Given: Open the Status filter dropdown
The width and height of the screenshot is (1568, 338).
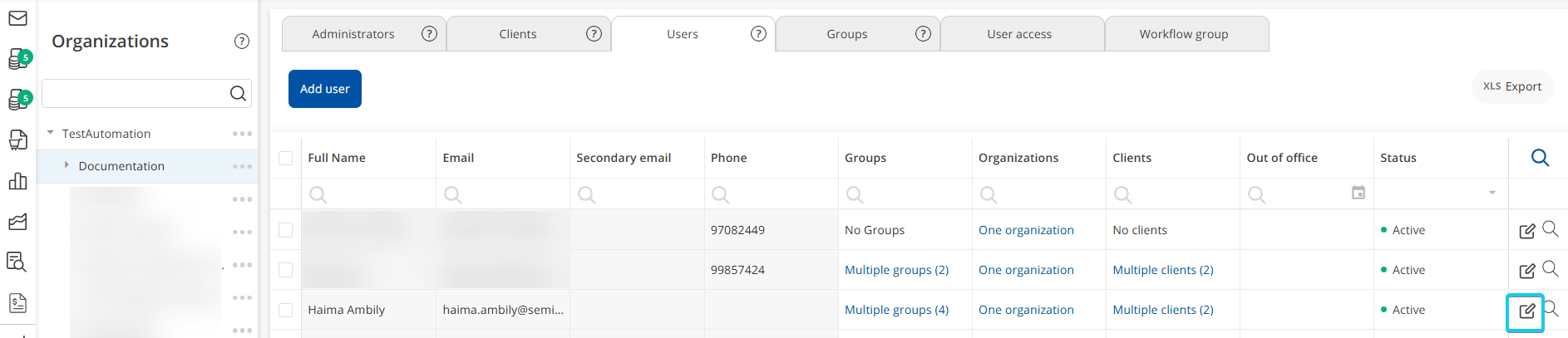Looking at the screenshot, I should click(1492, 193).
